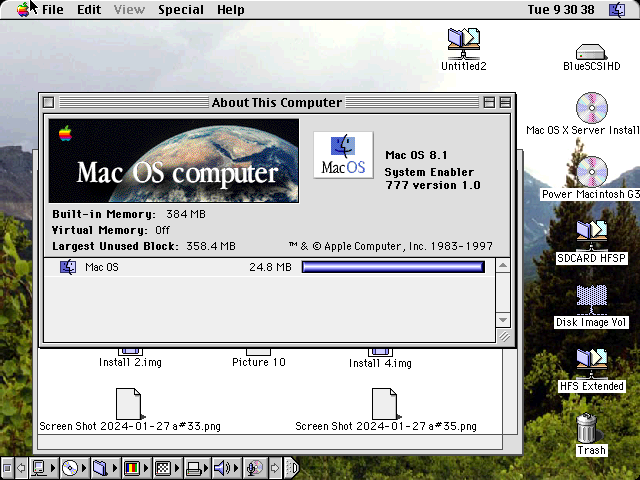Open the Finder application menu icon
The image size is (640, 480).
pos(617,9)
